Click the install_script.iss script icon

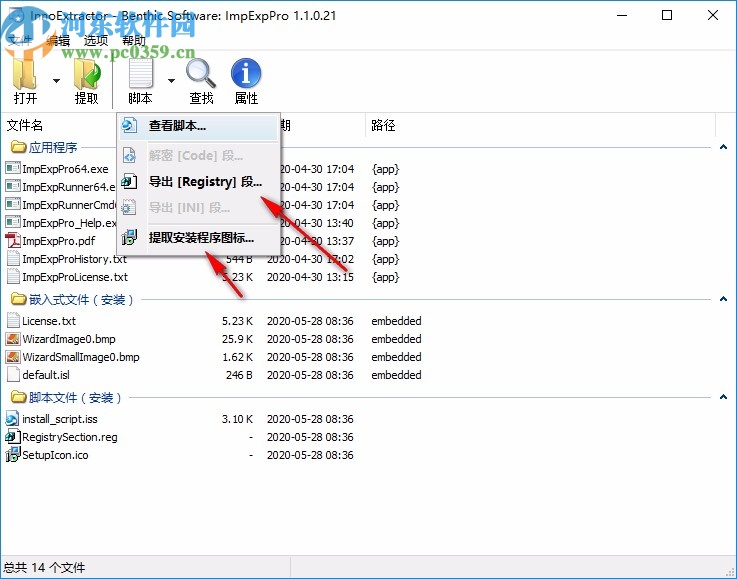tap(12, 418)
